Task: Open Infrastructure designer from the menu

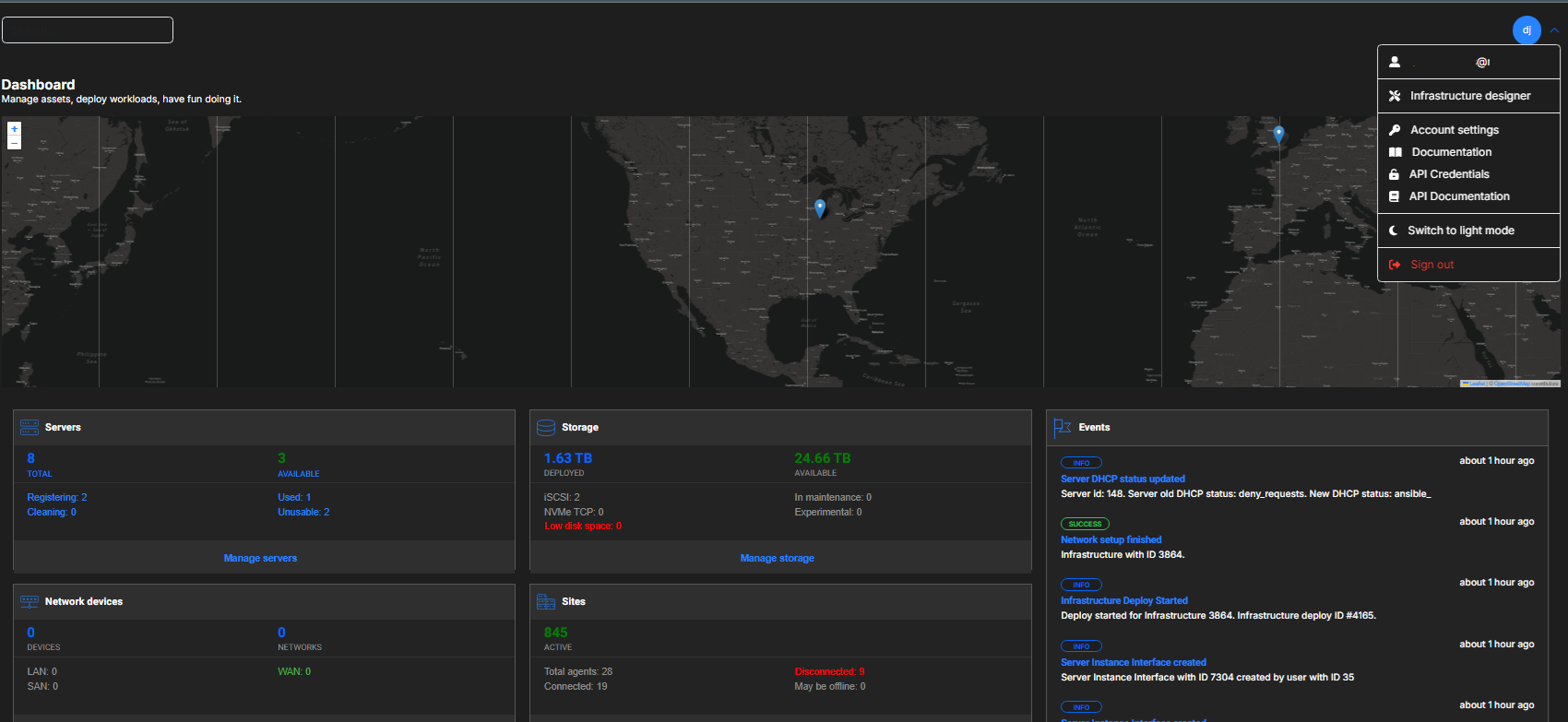Action: click(x=1469, y=96)
